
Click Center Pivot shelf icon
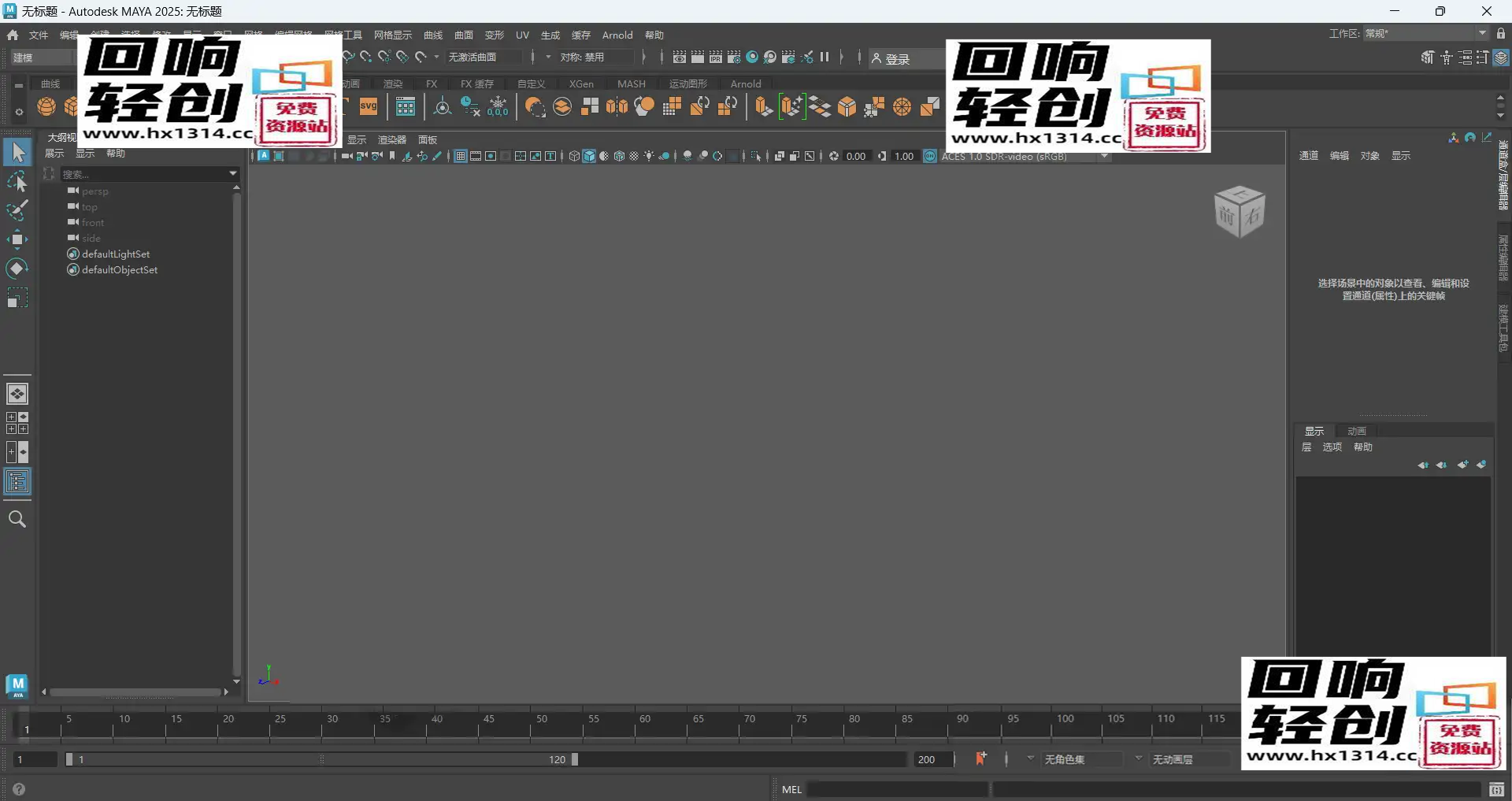click(x=443, y=106)
